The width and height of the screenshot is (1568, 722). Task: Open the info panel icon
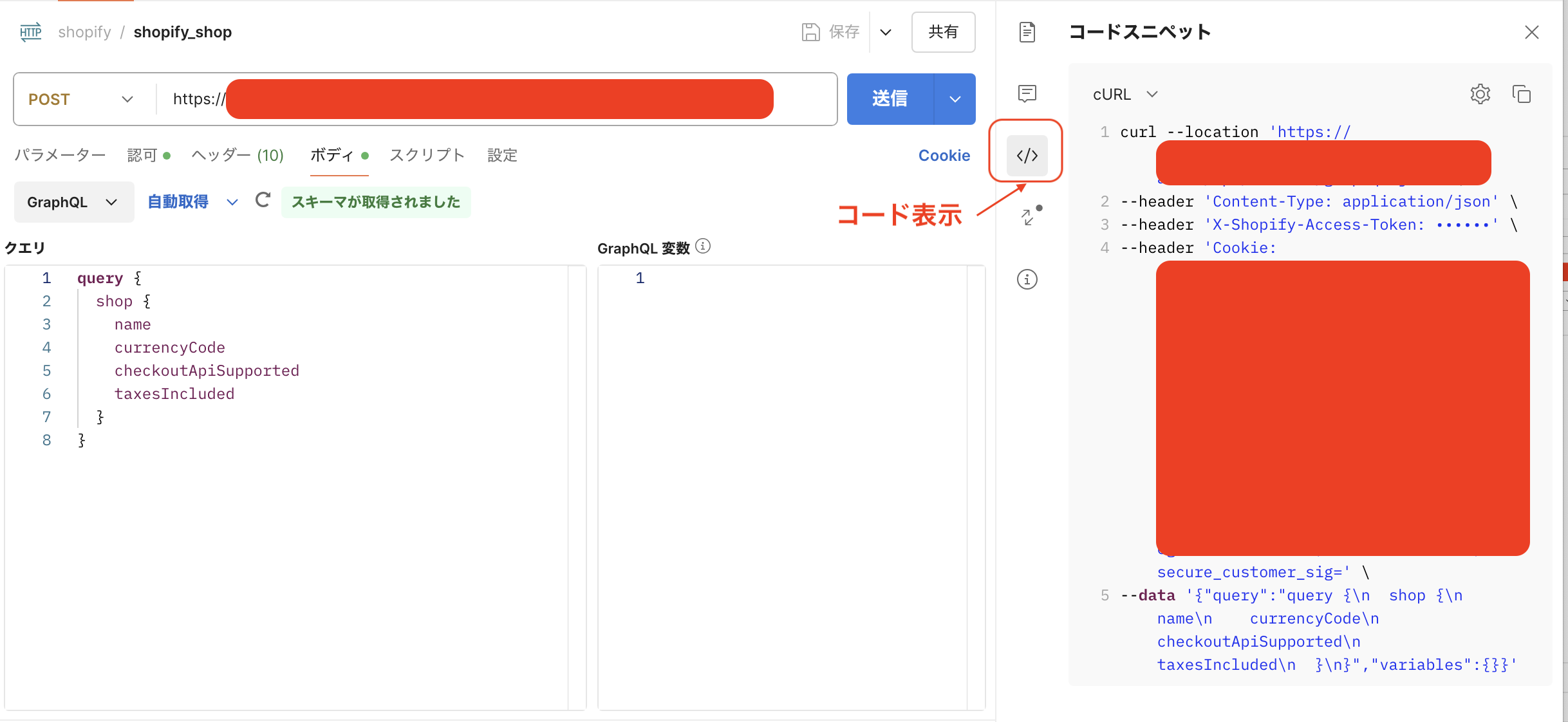tap(1026, 279)
